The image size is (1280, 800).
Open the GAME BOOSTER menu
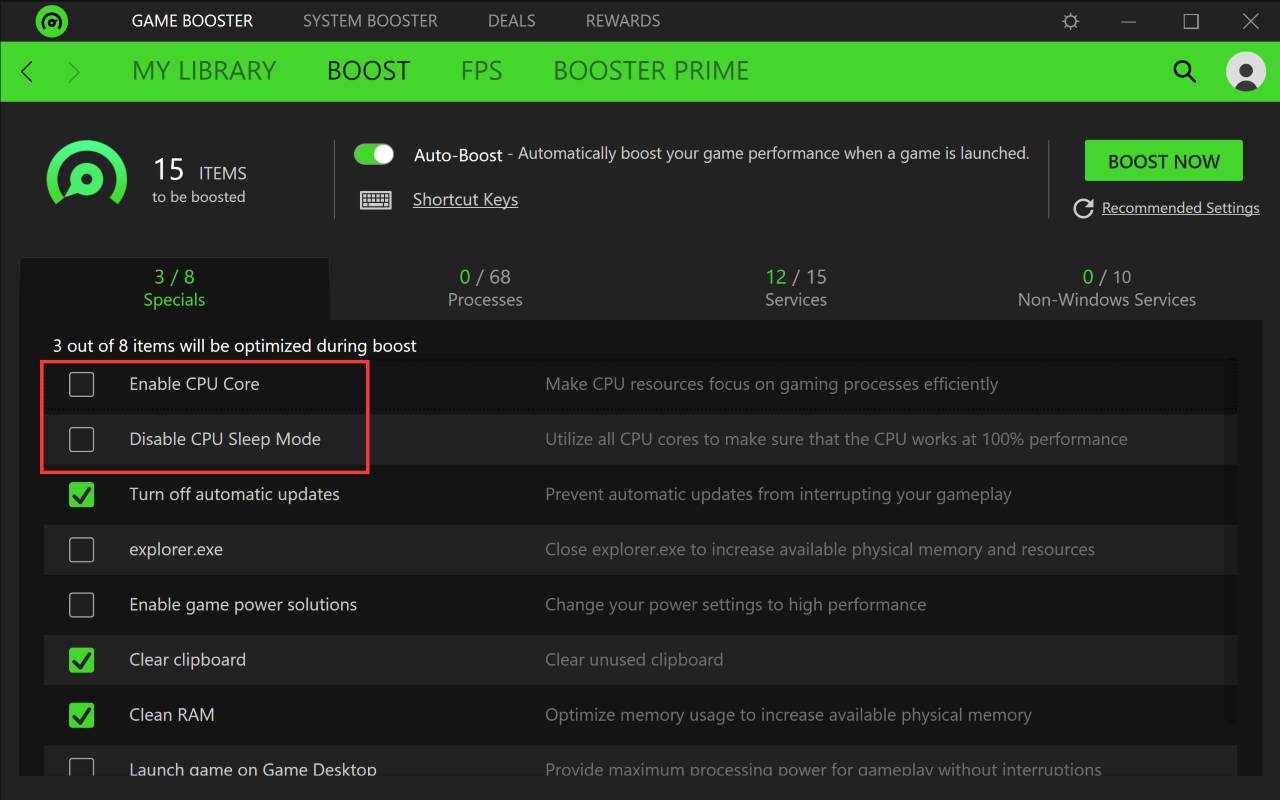pyautogui.click(x=192, y=21)
